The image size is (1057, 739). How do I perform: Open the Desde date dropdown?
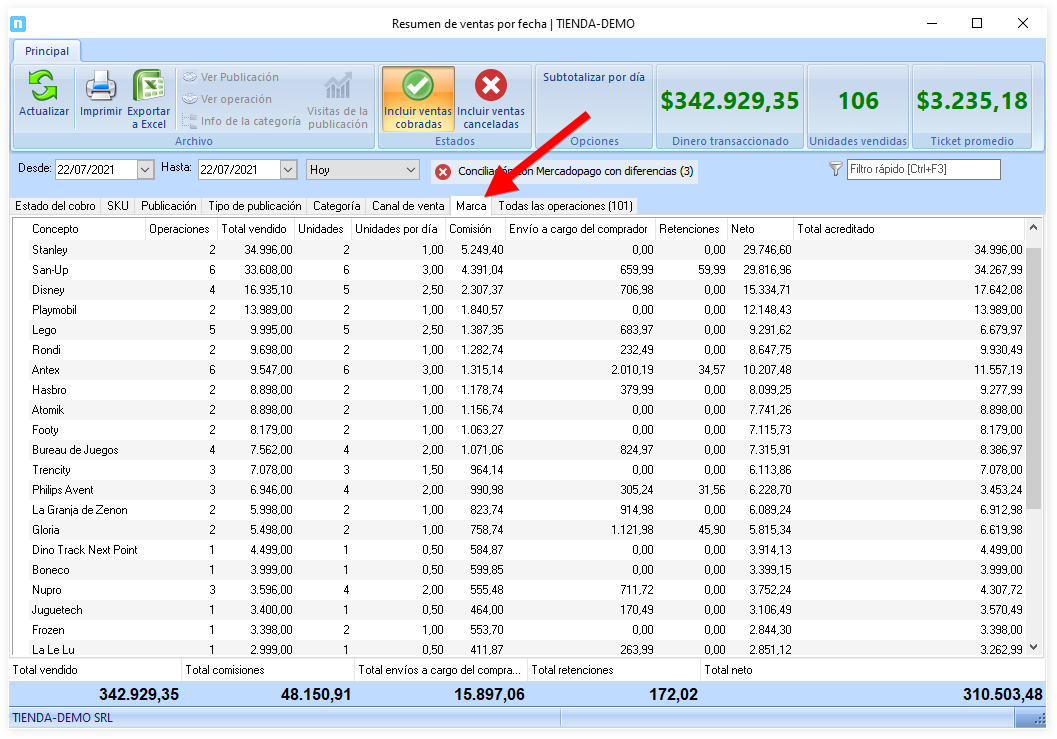coord(145,170)
